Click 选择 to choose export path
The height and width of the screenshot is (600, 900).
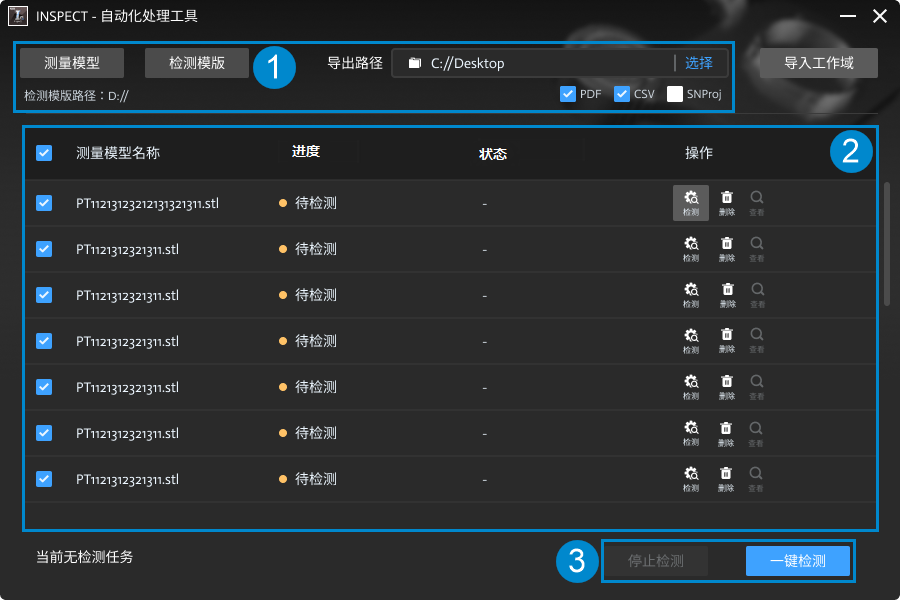point(699,63)
